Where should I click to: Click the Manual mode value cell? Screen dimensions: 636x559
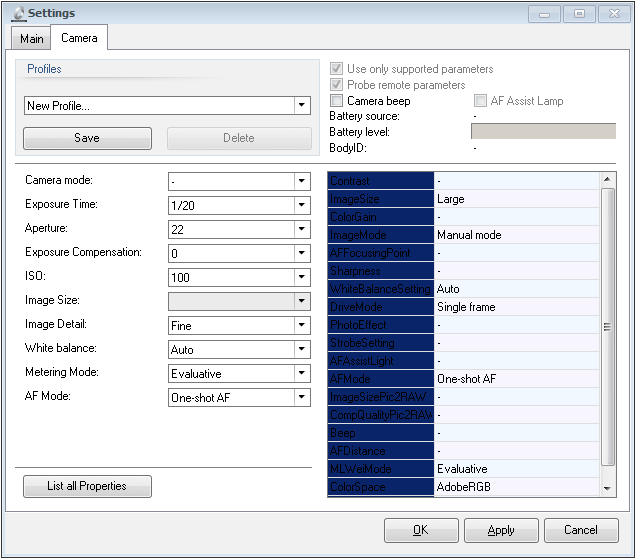(x=516, y=235)
